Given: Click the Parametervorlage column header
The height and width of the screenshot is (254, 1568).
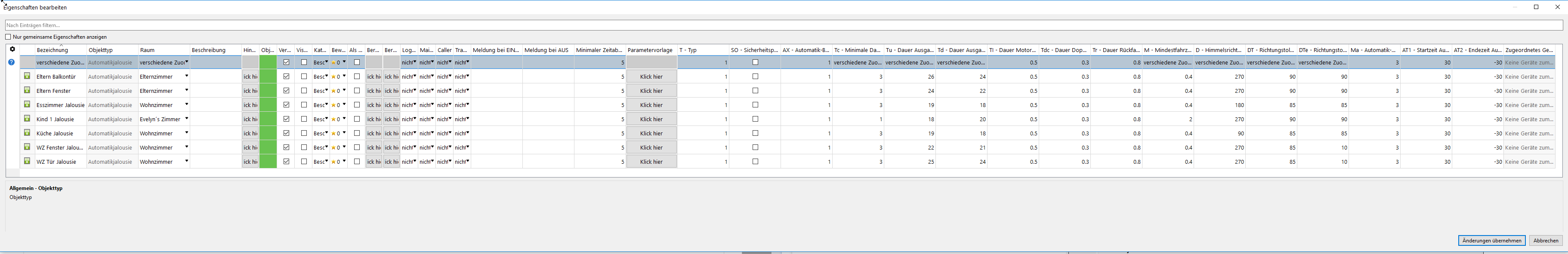Looking at the screenshot, I should (651, 50).
